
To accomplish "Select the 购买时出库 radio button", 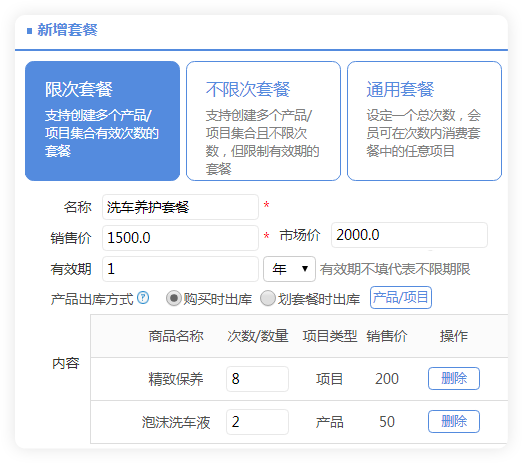I will coord(174,298).
